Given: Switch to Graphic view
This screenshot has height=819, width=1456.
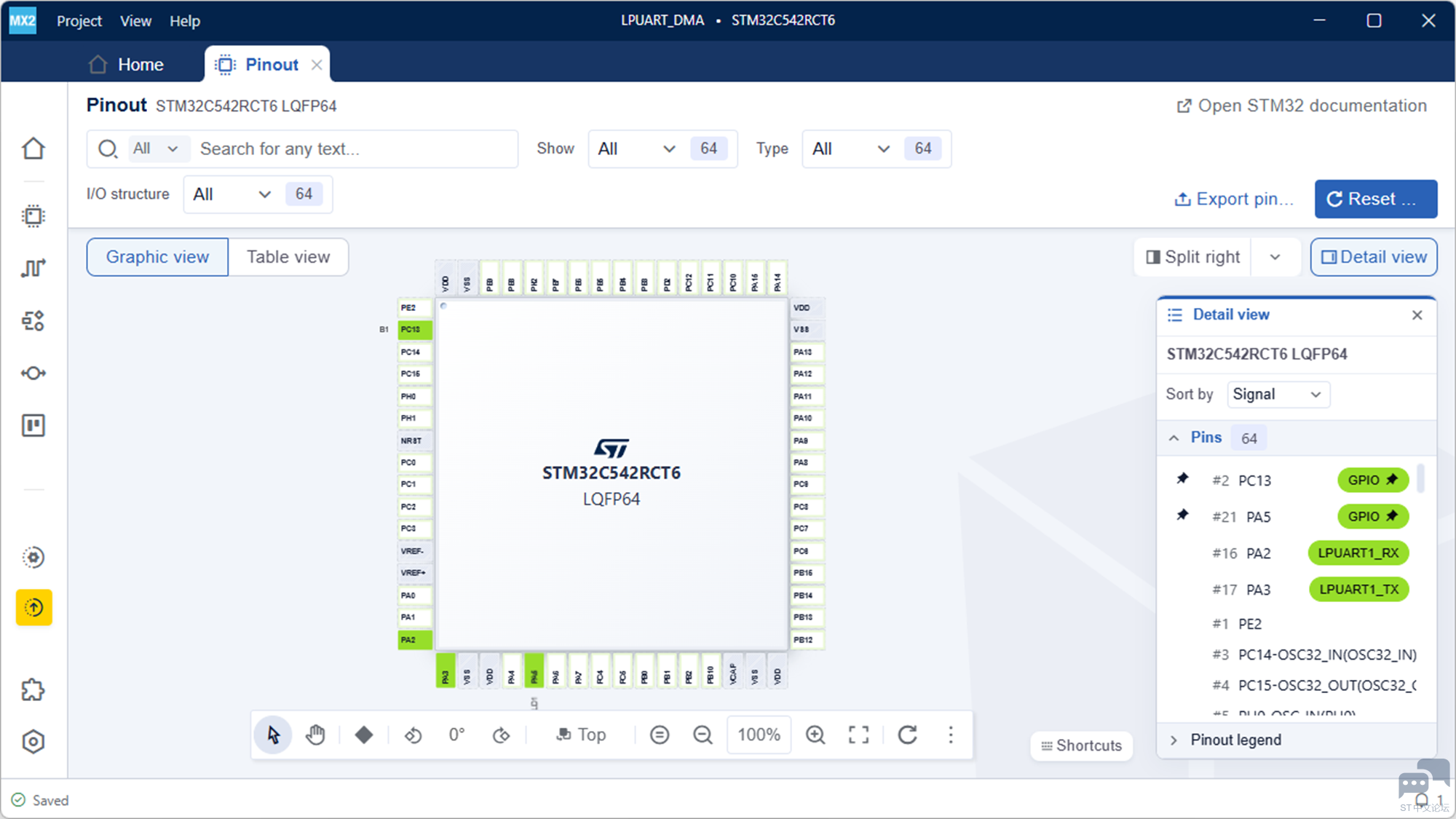Looking at the screenshot, I should pyautogui.click(x=157, y=257).
